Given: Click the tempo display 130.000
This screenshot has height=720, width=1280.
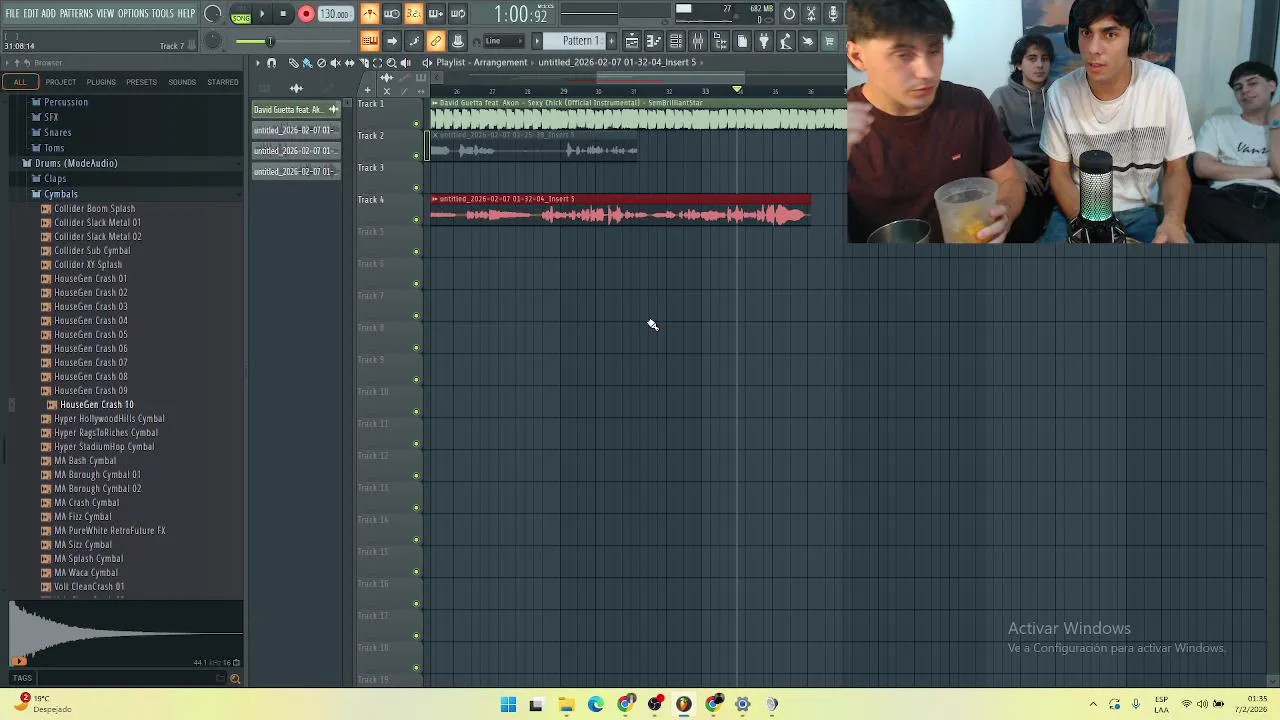Looking at the screenshot, I should [x=335, y=14].
